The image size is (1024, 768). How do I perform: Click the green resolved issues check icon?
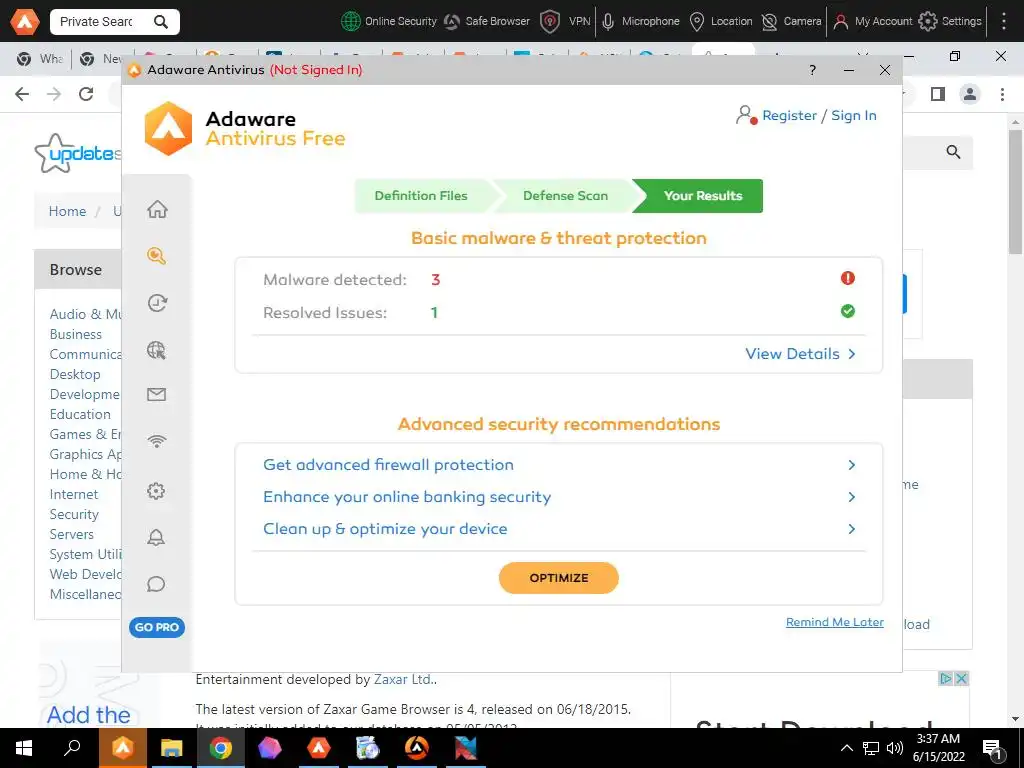848,311
